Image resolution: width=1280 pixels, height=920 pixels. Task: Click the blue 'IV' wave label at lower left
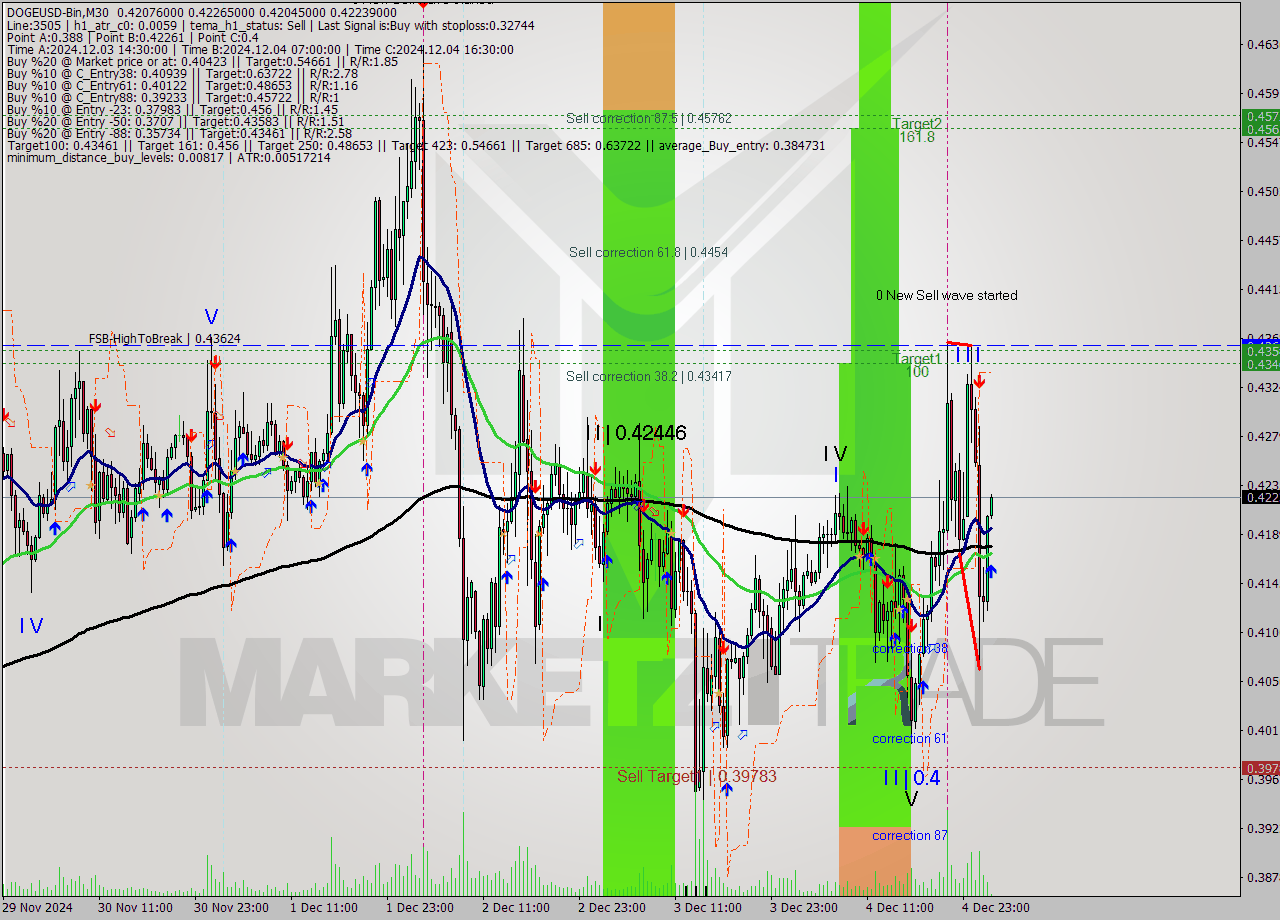tap(31, 626)
